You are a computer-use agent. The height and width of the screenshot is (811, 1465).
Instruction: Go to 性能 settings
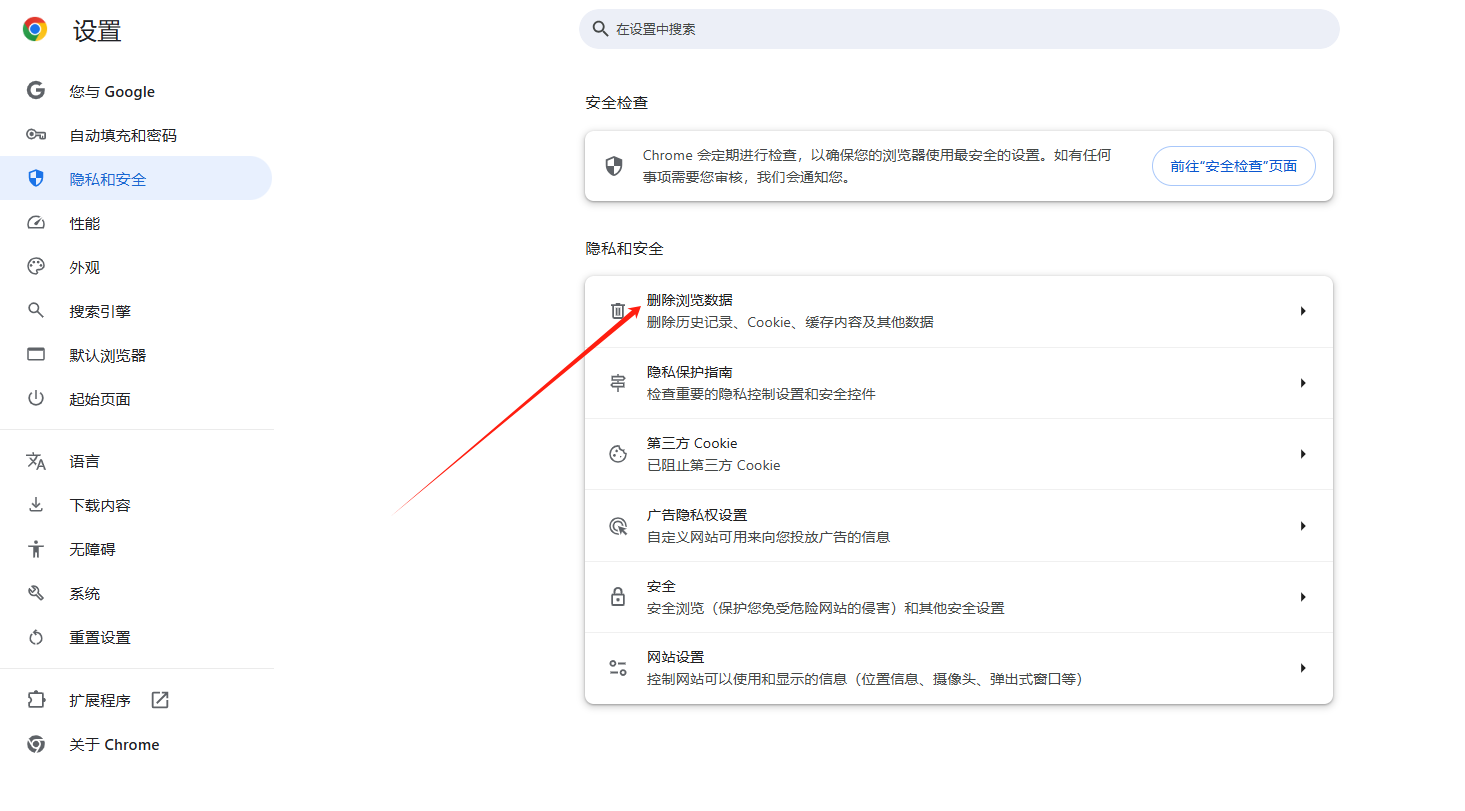(x=136, y=223)
